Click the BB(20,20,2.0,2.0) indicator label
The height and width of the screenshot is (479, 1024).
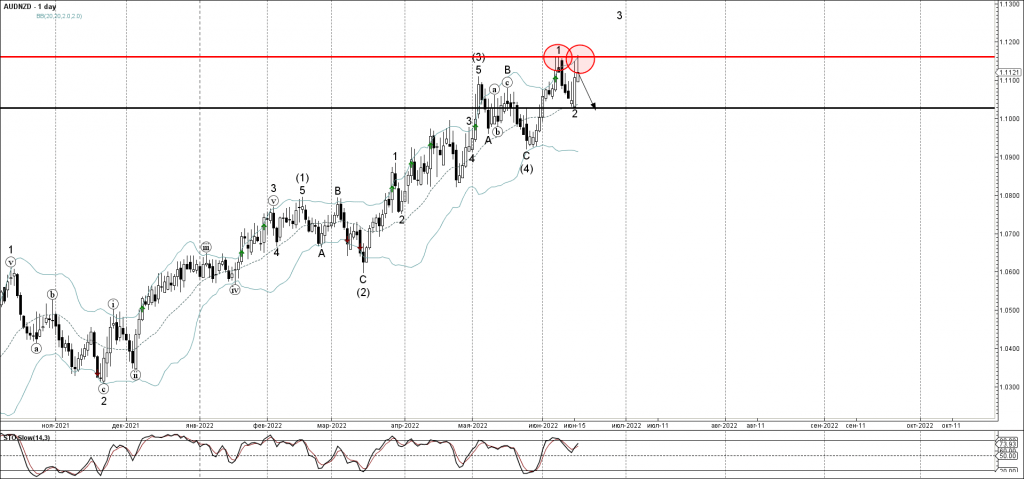58,17
